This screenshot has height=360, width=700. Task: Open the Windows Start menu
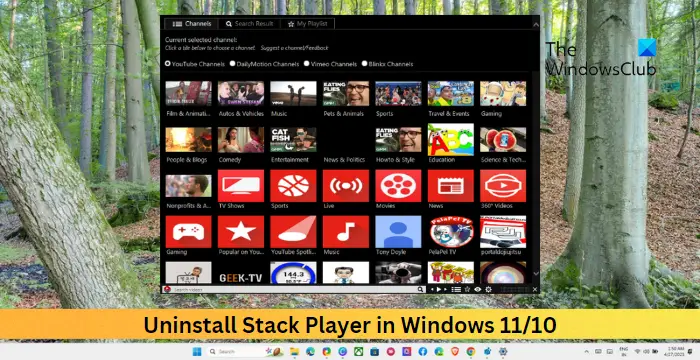pyautogui.click(x=197, y=352)
